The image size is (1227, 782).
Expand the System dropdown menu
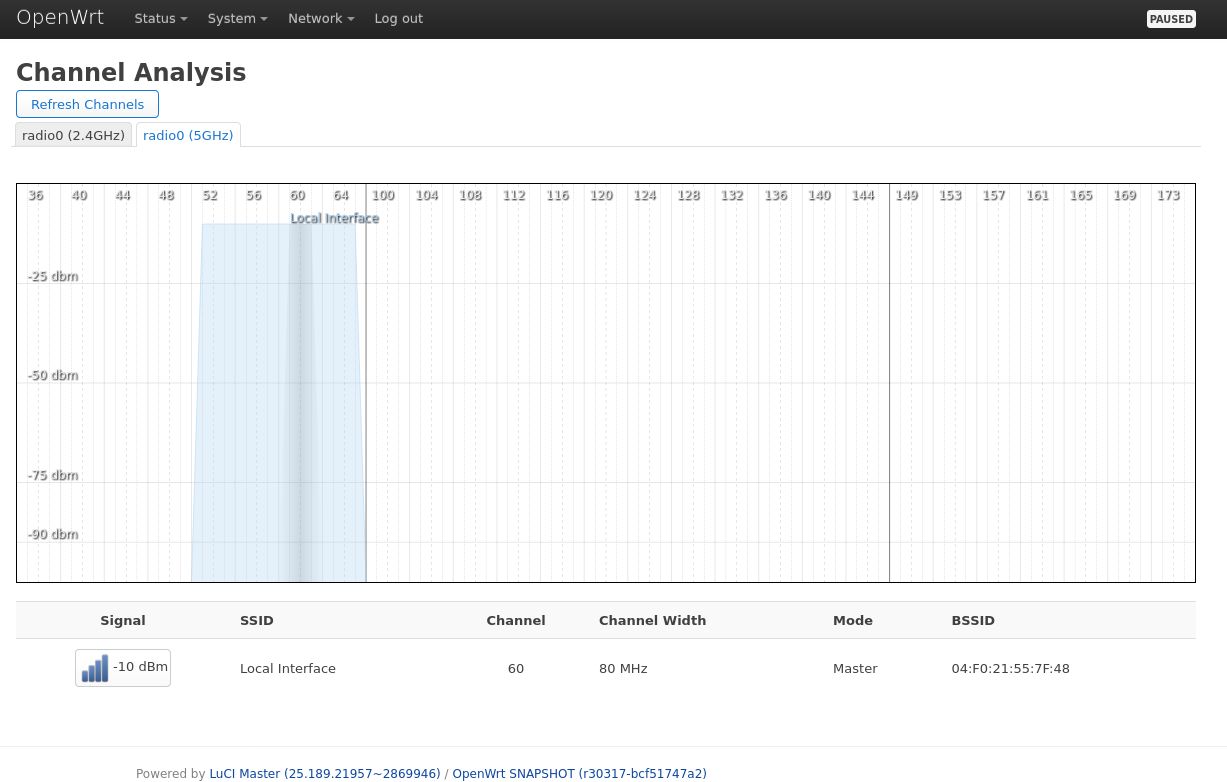tap(237, 19)
